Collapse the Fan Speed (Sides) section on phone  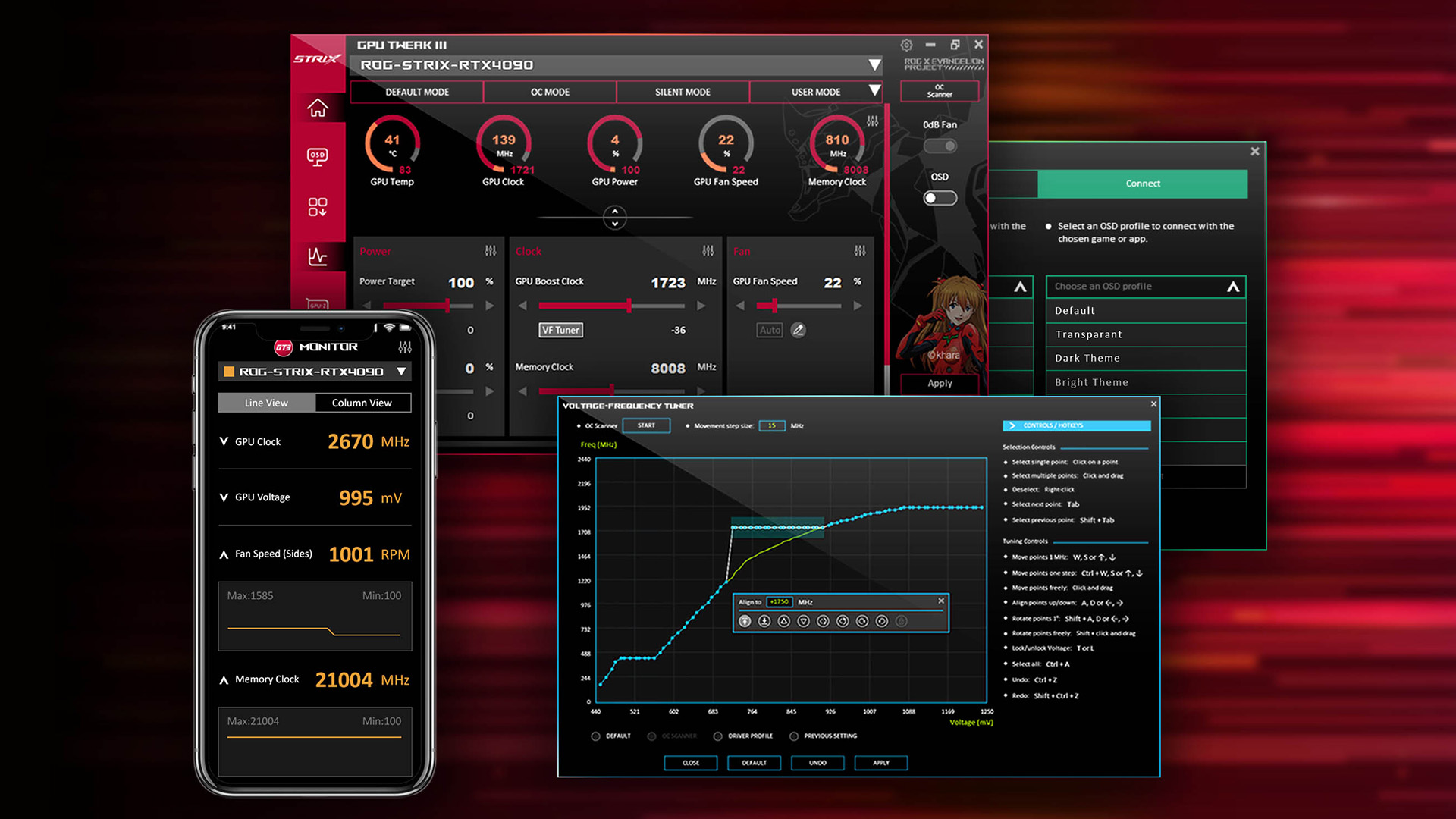pos(224,554)
